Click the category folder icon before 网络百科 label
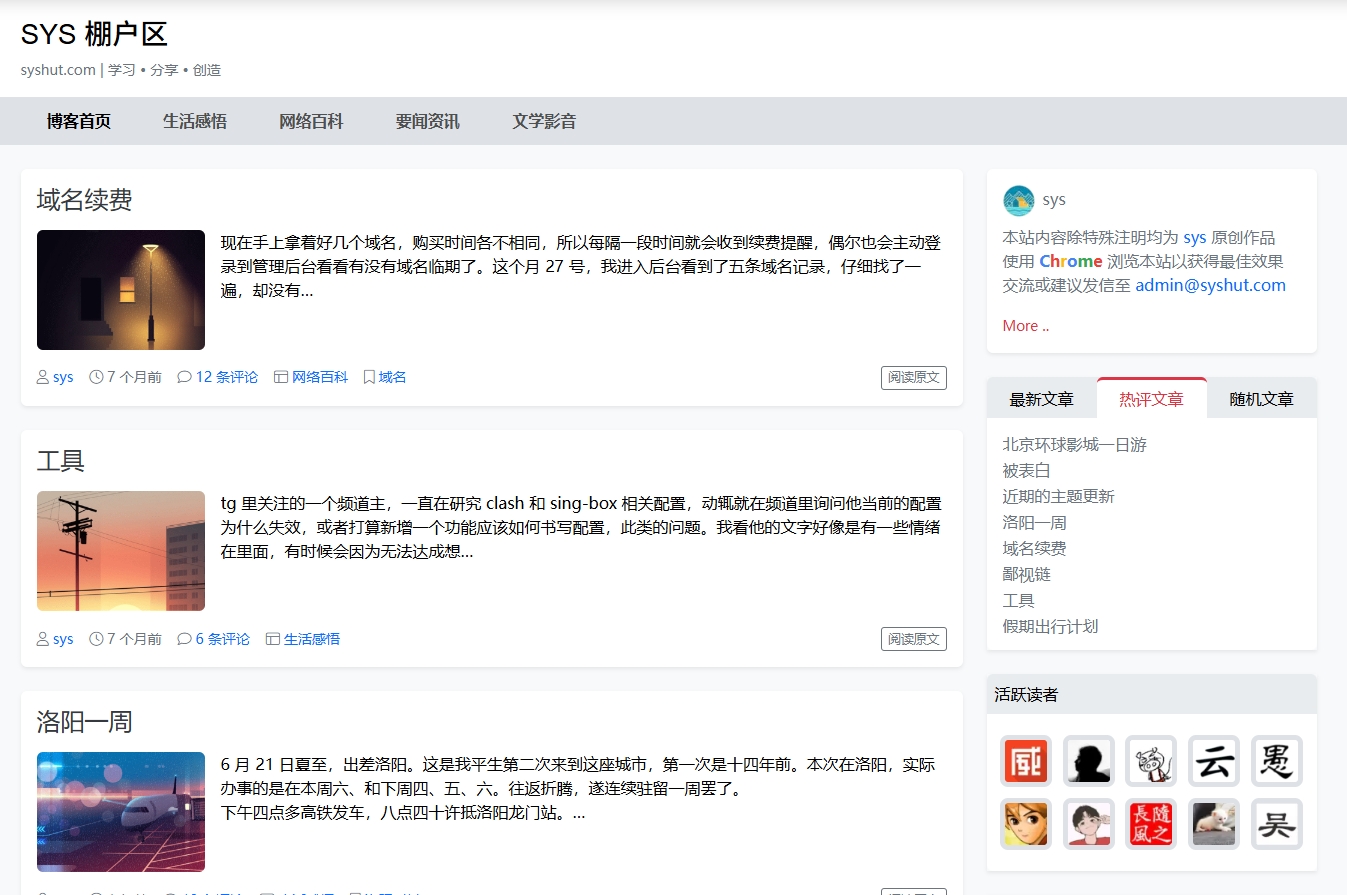 [x=280, y=376]
